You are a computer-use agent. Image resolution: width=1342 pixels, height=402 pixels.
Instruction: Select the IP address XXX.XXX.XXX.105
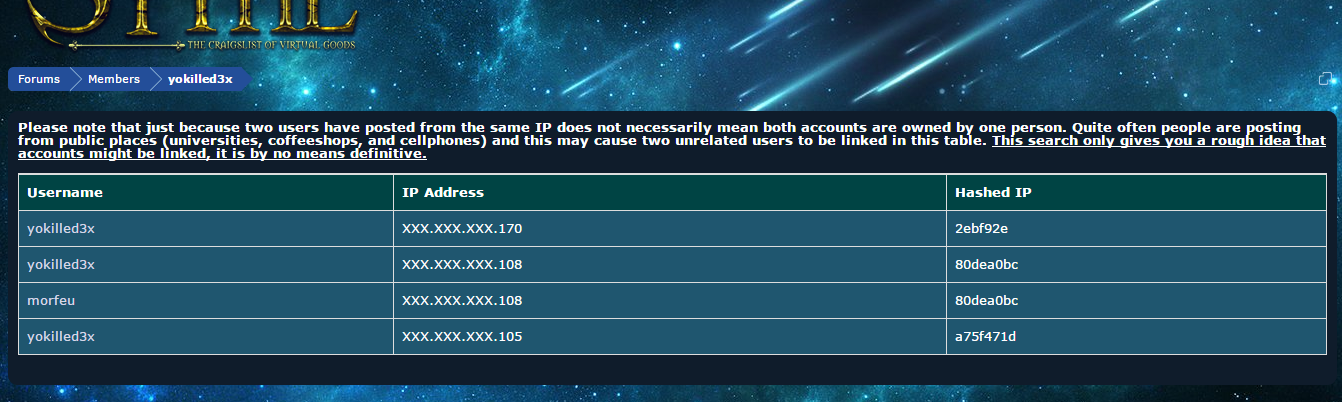coord(462,336)
